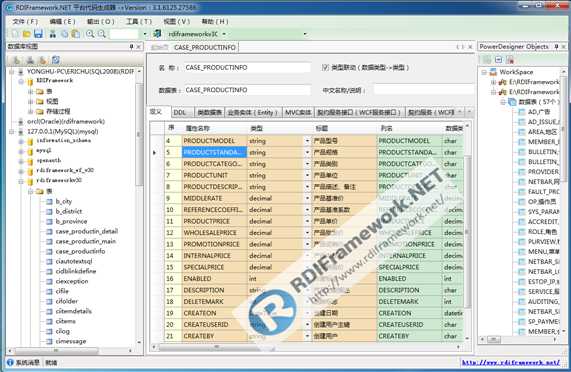Click the Zoom in magnifier icon
This screenshot has width=571, height=372.
[x=90, y=34]
